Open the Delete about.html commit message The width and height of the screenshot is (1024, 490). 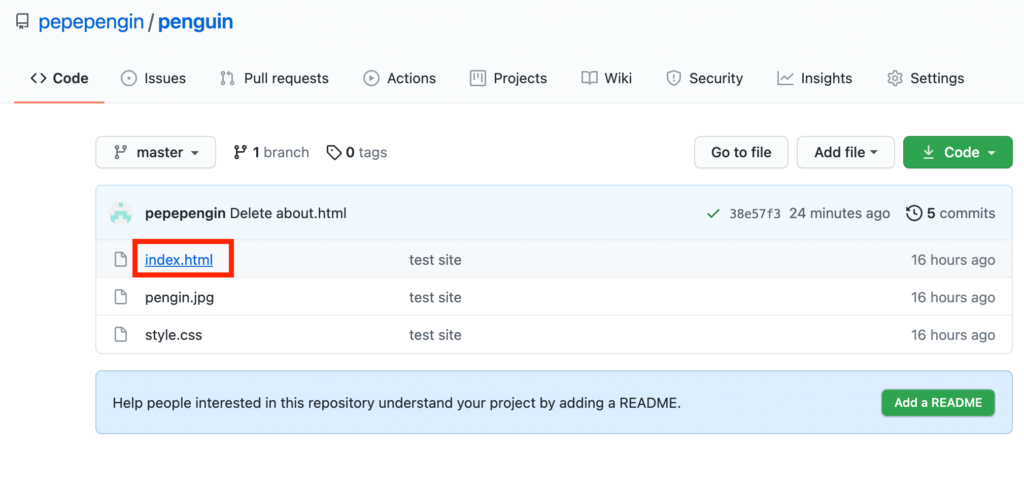point(288,213)
